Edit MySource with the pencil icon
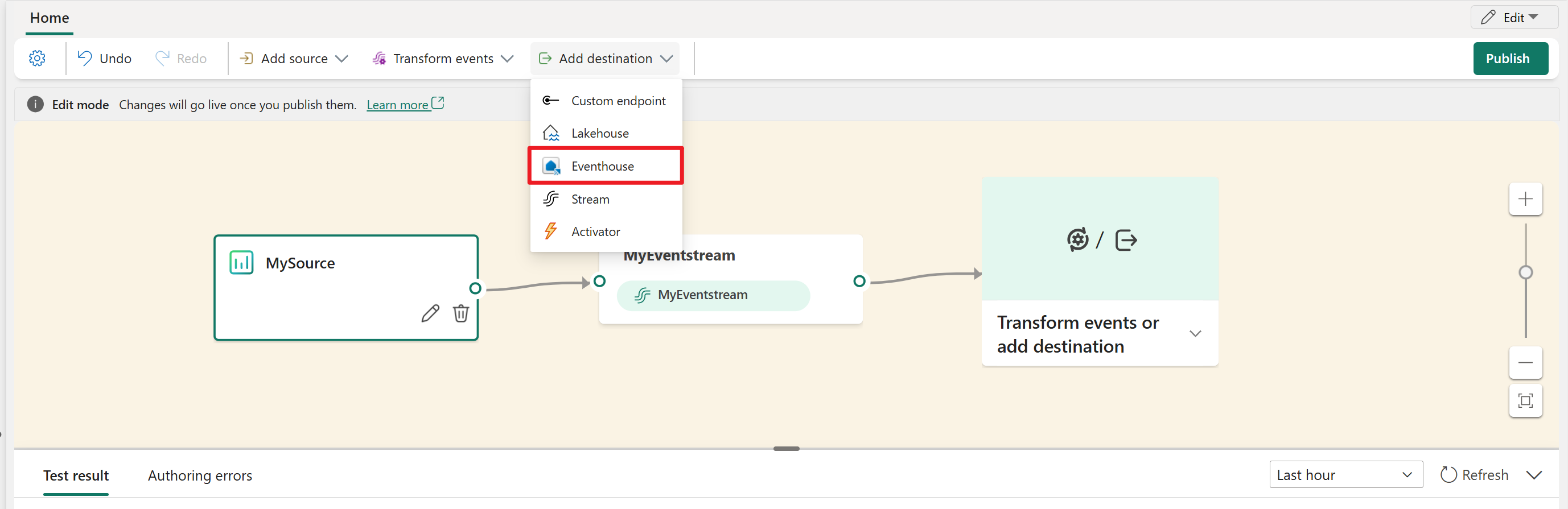This screenshot has width=1568, height=509. [x=430, y=313]
